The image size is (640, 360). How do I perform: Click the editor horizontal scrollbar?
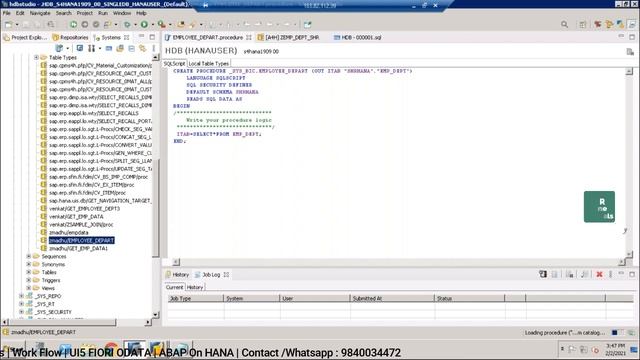[398, 262]
